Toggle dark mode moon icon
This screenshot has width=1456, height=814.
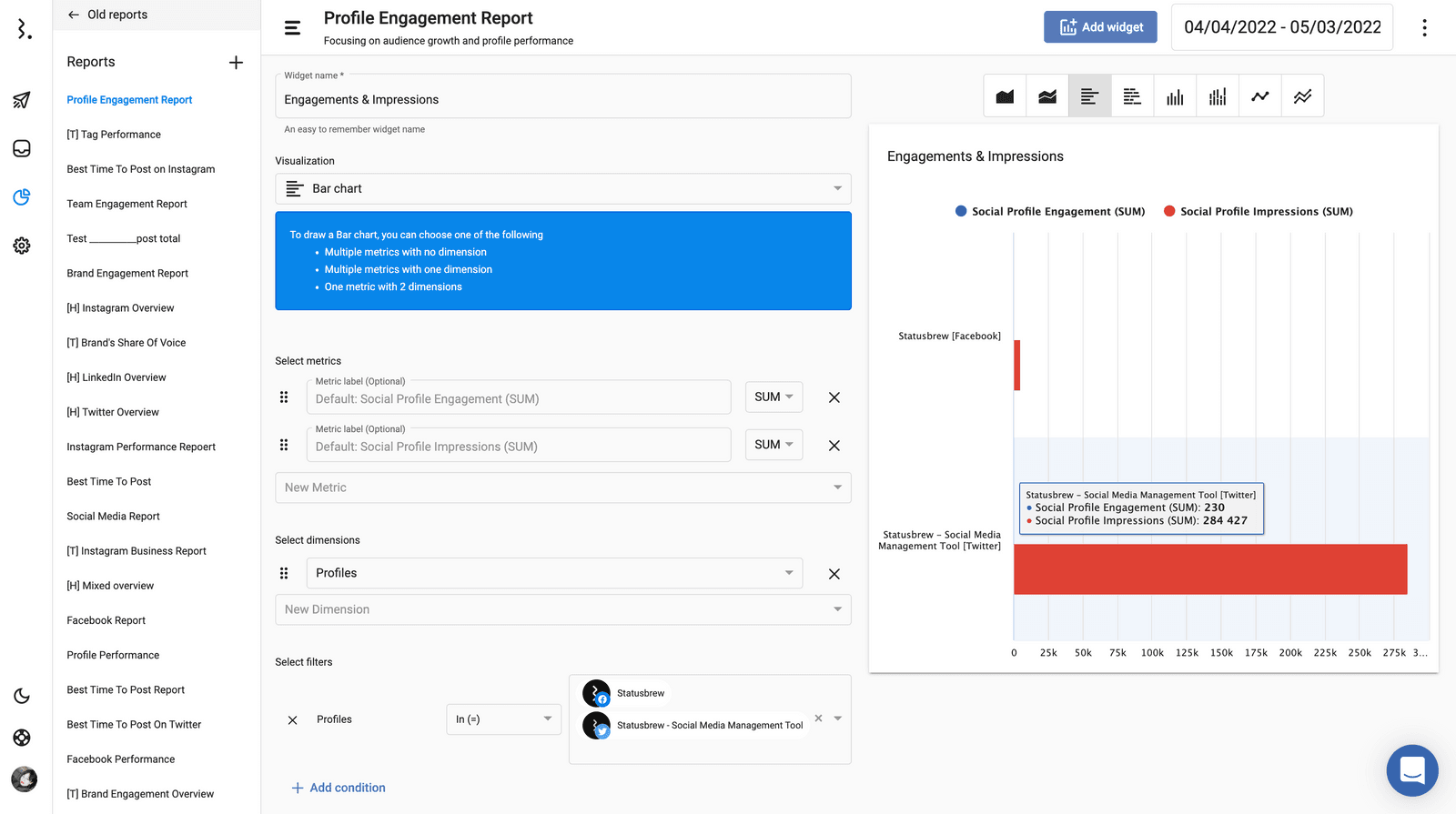(22, 697)
